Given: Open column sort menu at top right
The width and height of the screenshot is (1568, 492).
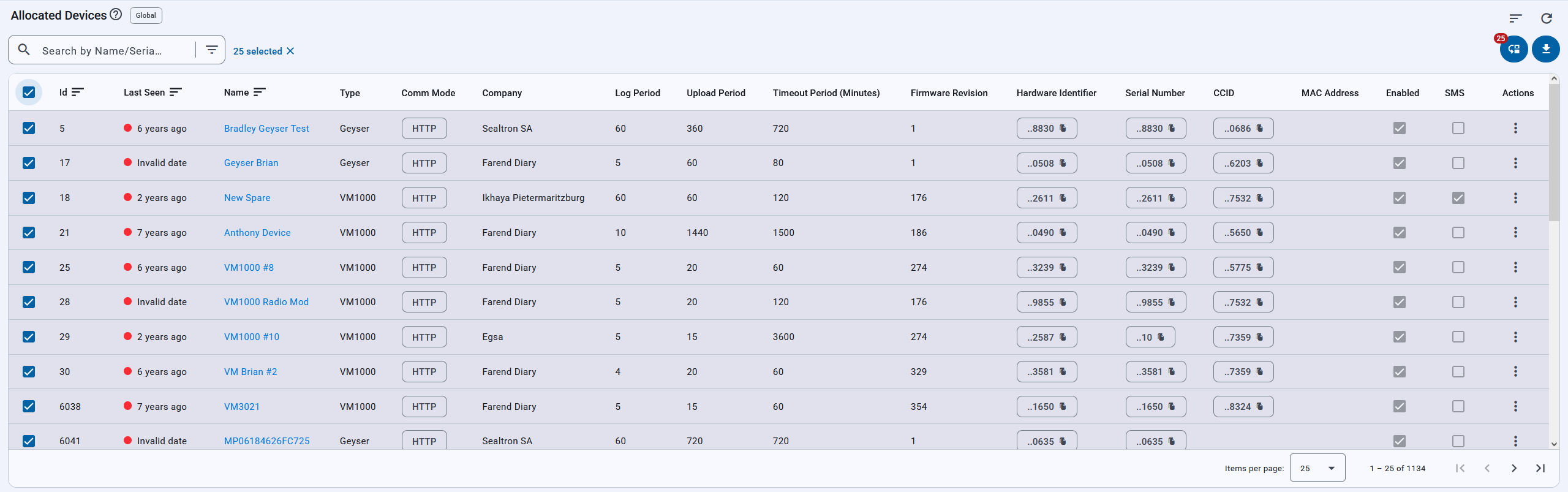Looking at the screenshot, I should click(1515, 18).
